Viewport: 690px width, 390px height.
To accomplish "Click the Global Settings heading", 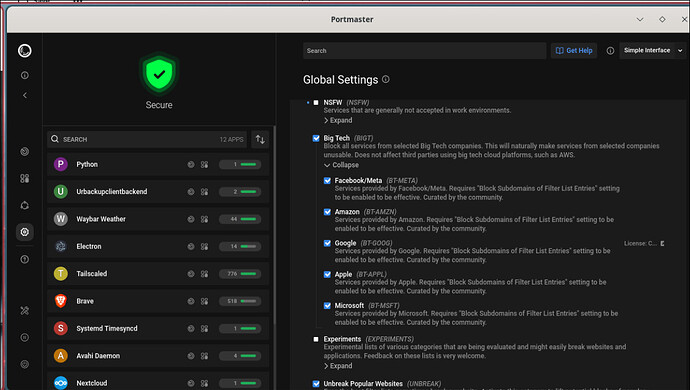I will 340,80.
